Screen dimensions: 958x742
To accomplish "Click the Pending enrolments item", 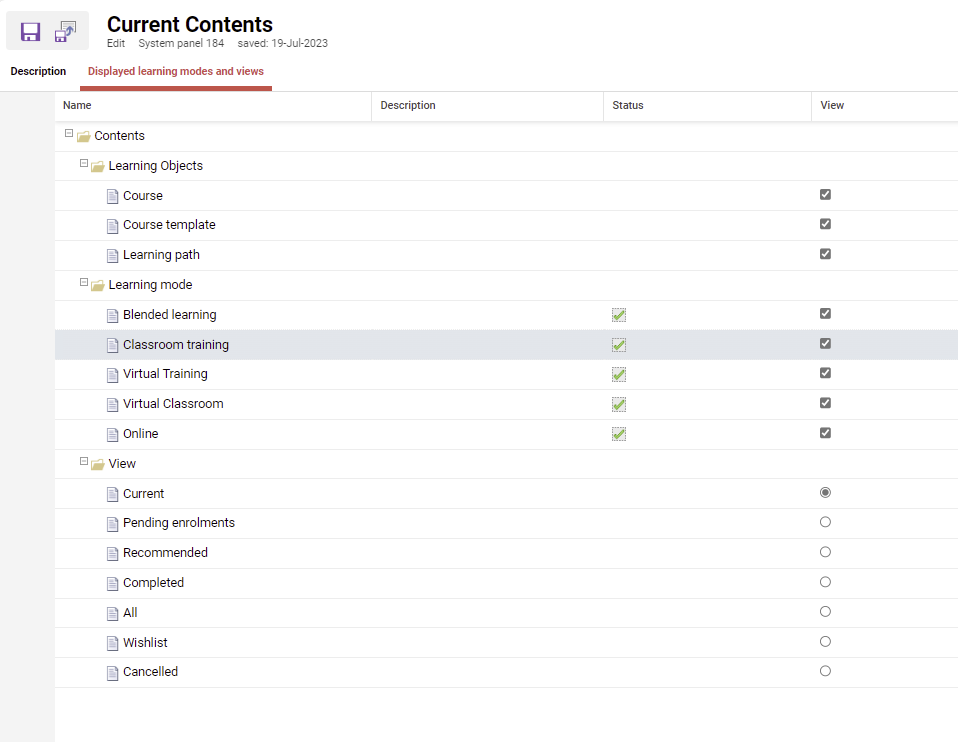I will [179, 523].
